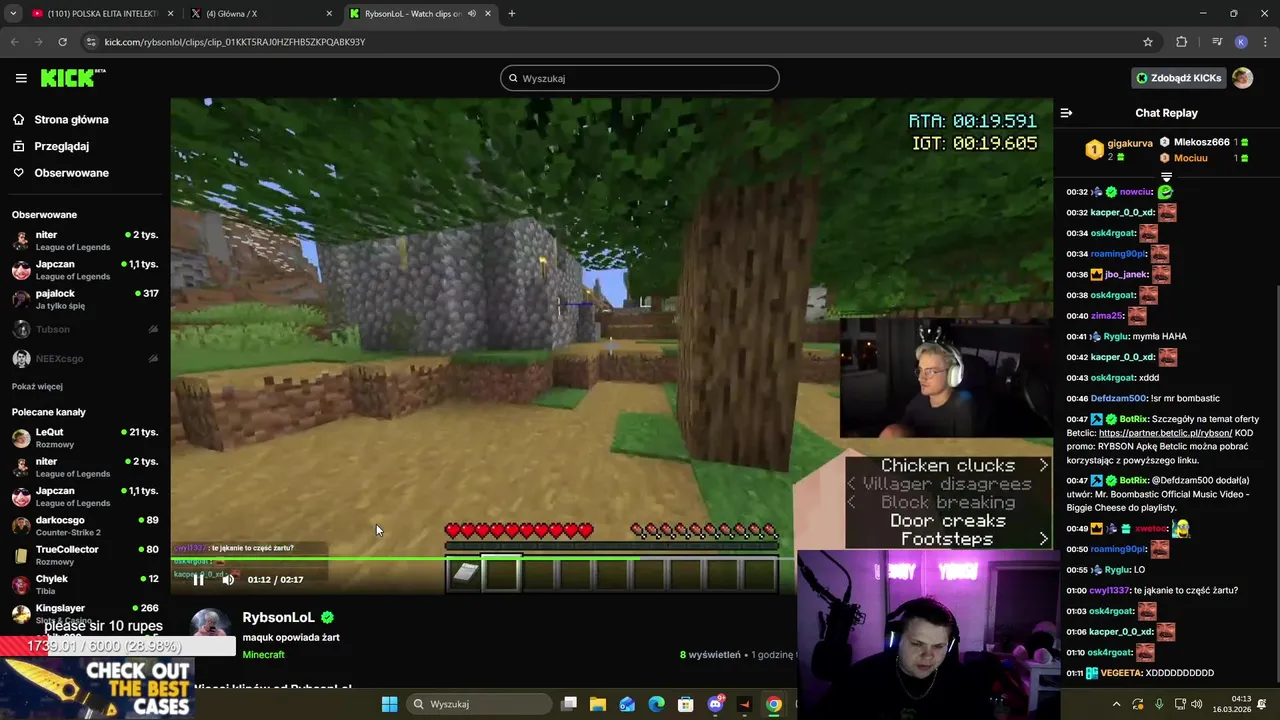
Task: Click the RybsonLoL channel name
Action: click(x=278, y=617)
